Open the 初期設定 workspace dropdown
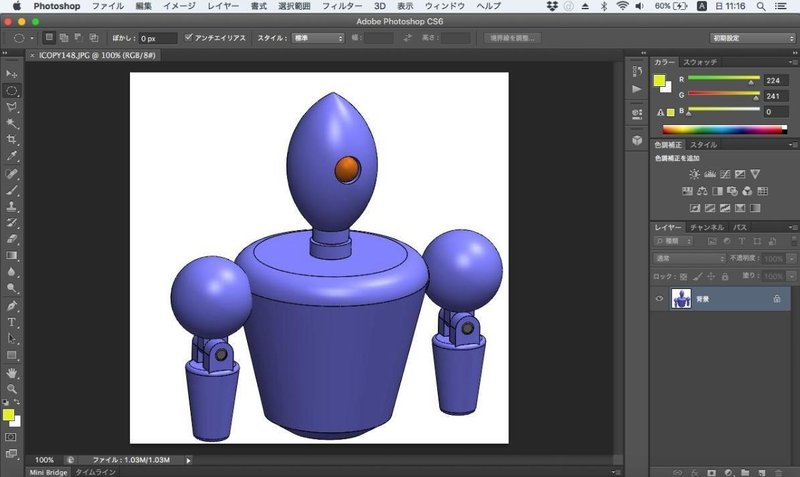Viewport: 800px width, 477px height. [753, 38]
